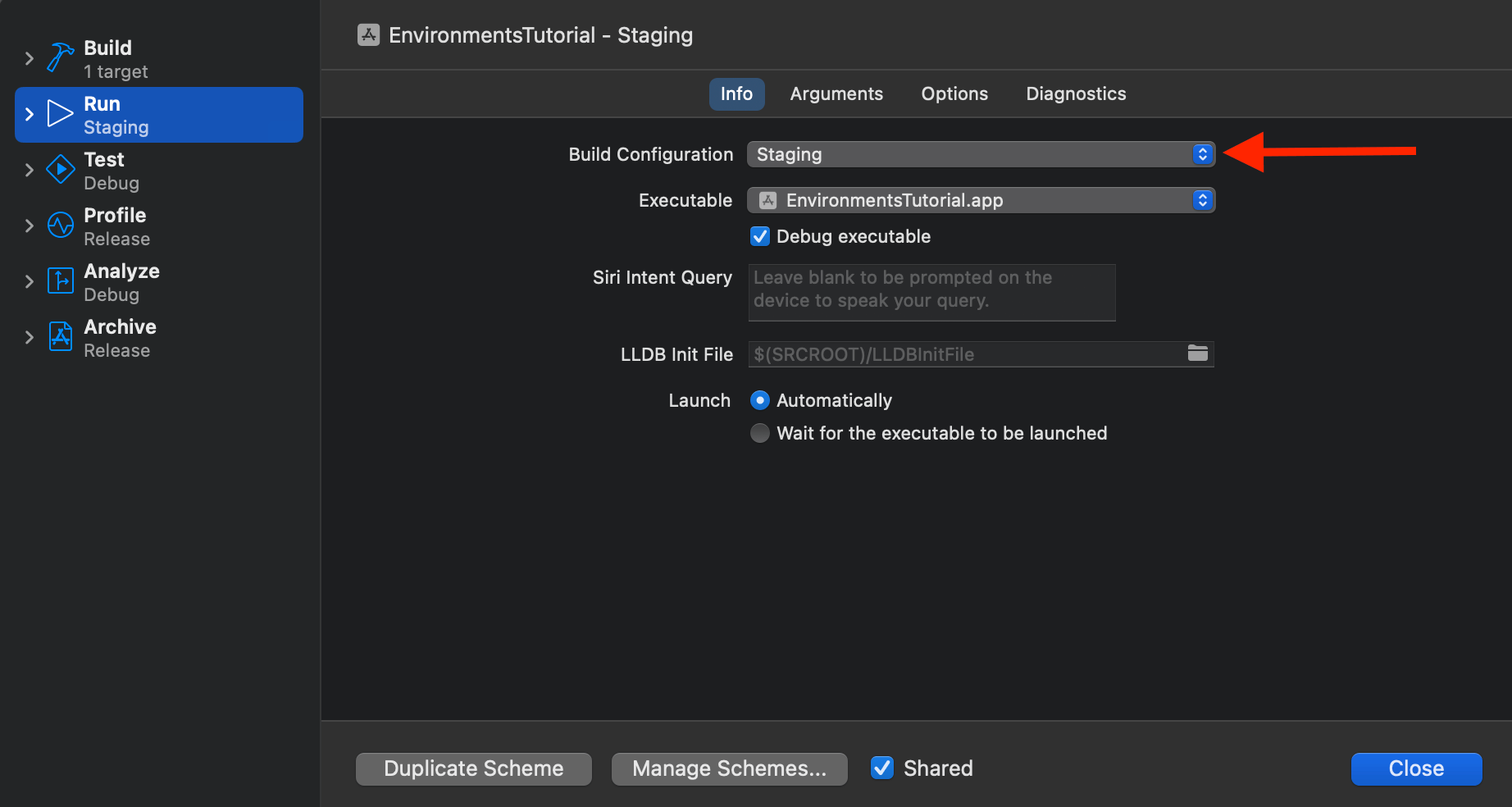Click the Build hammer icon
1512x807 pixels.
tap(60, 57)
